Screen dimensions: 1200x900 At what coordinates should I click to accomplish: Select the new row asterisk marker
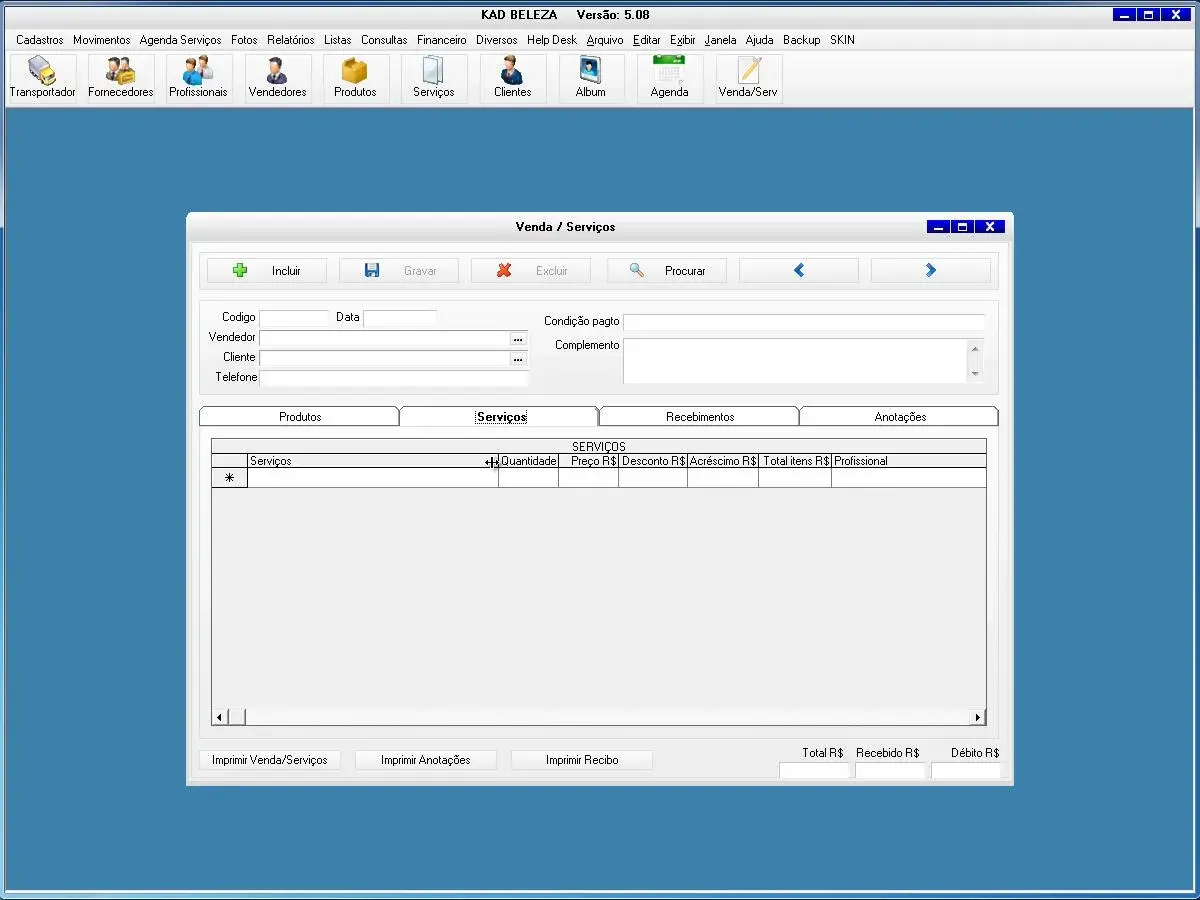click(230, 478)
